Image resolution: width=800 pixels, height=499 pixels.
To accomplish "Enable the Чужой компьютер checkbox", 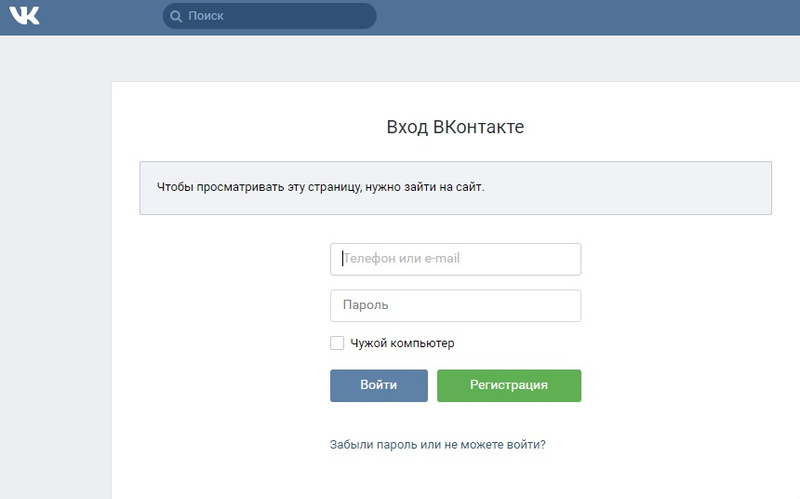I will coord(337,343).
